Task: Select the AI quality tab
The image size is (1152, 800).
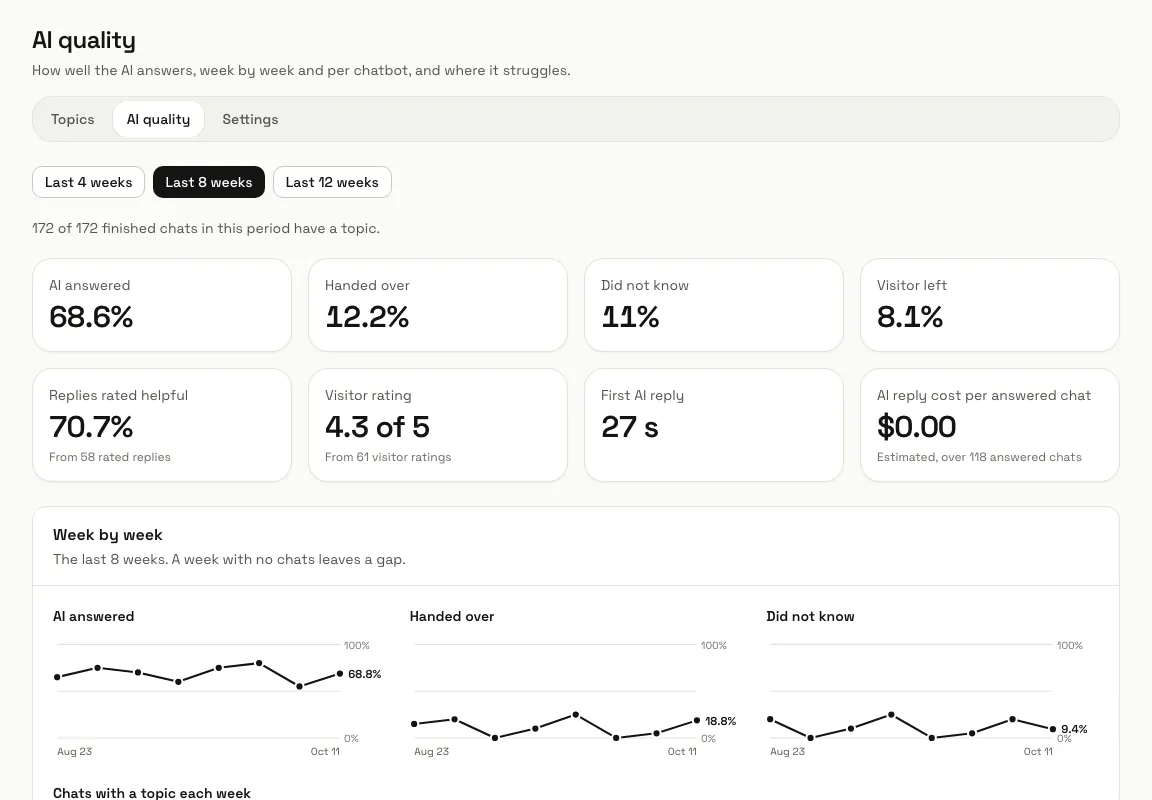Action: 158,119
